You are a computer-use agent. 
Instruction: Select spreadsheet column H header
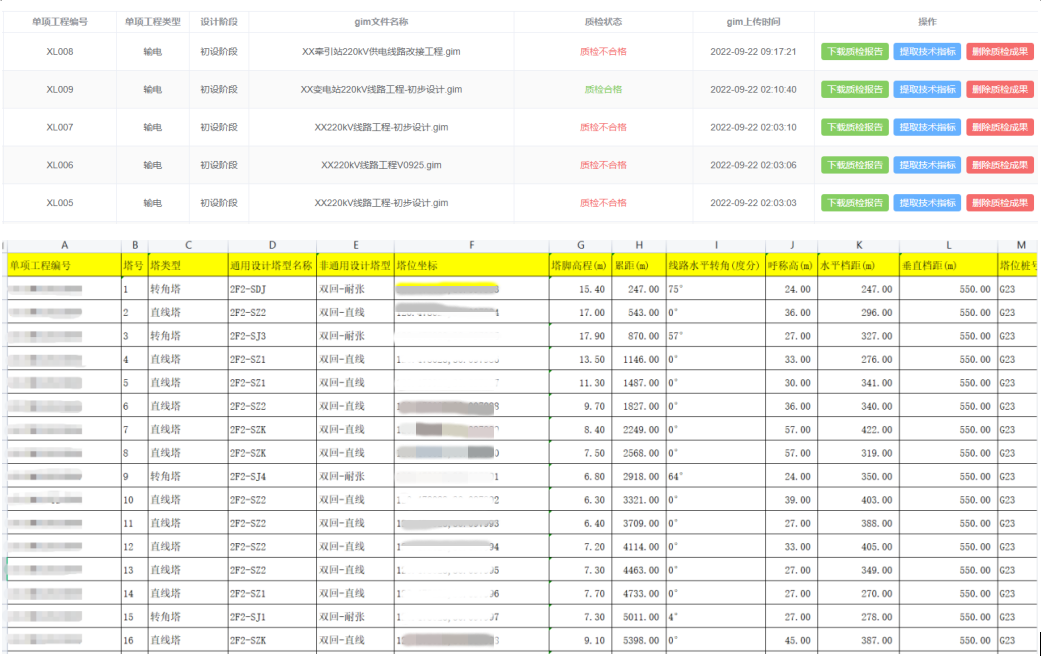639,246
